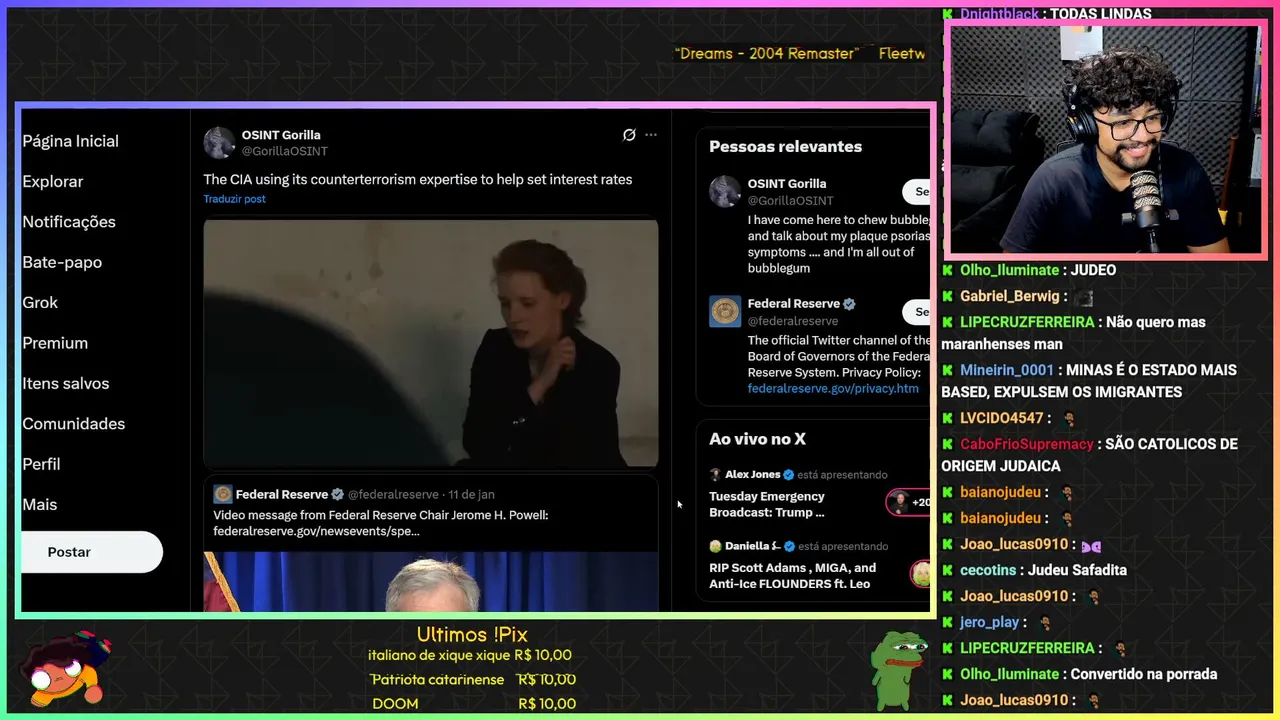Screen dimensions: 1280x720
Task: Click the quoted post date 11 de jan
Action: pyautogui.click(x=471, y=494)
